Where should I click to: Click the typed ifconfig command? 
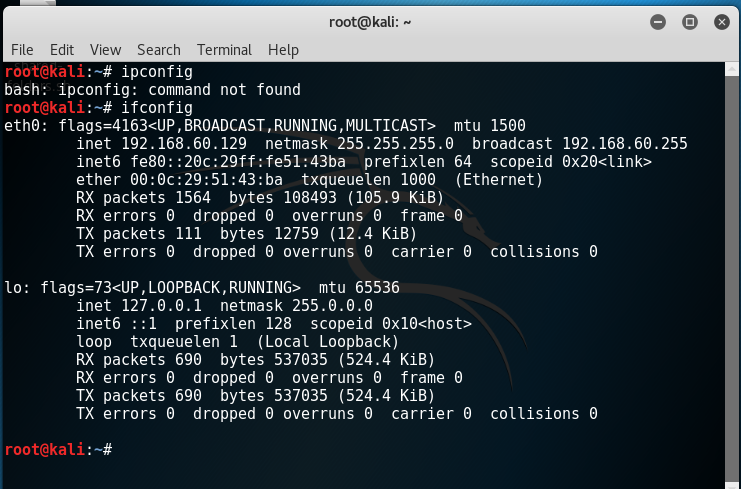click(x=156, y=108)
